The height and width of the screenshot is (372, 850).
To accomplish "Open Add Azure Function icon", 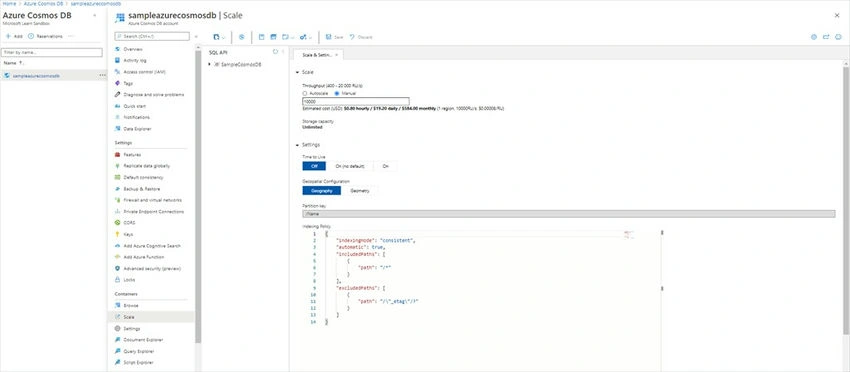I will 118,257.
